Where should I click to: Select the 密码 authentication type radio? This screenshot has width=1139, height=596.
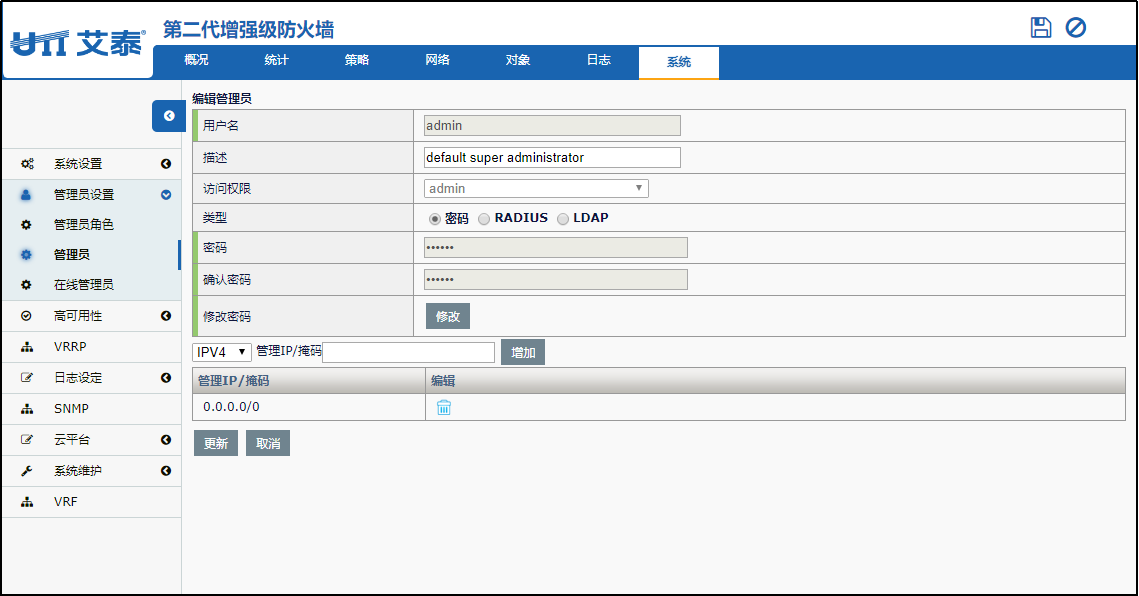(x=434, y=219)
